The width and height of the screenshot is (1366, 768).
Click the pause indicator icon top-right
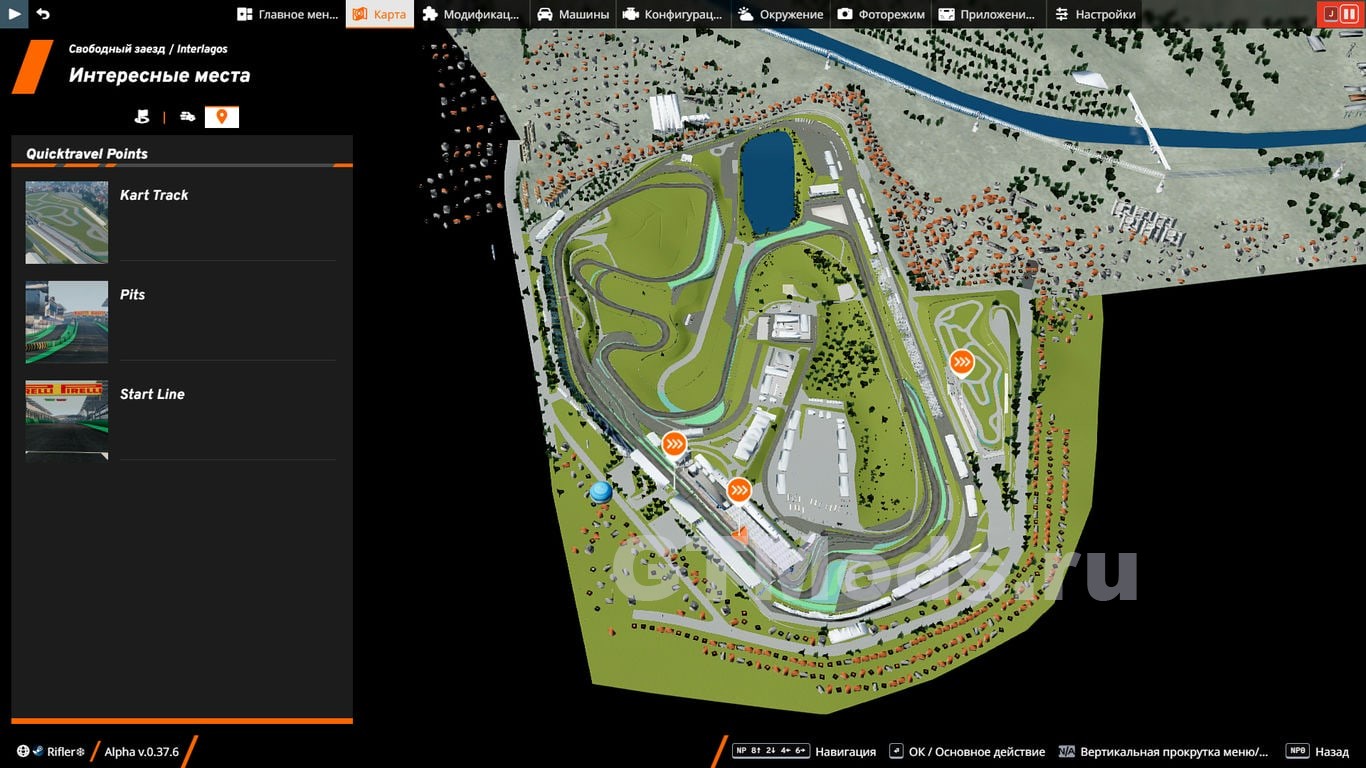(1349, 14)
